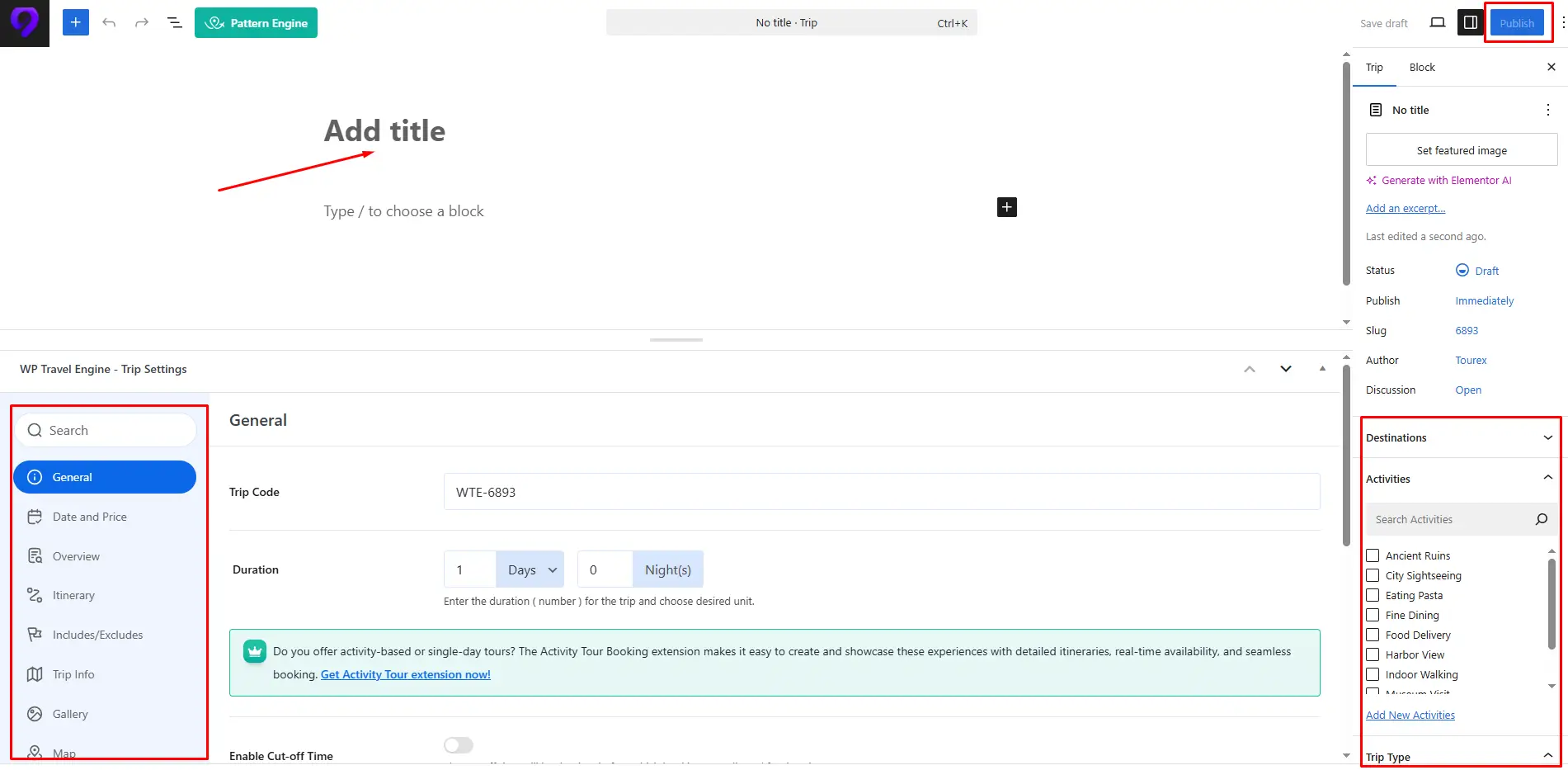Toggle the Enable Cut-off Time switch

[x=459, y=745]
